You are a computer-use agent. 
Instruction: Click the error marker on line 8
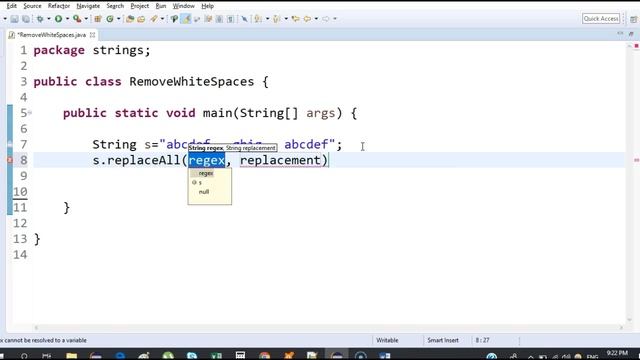pos(10,160)
